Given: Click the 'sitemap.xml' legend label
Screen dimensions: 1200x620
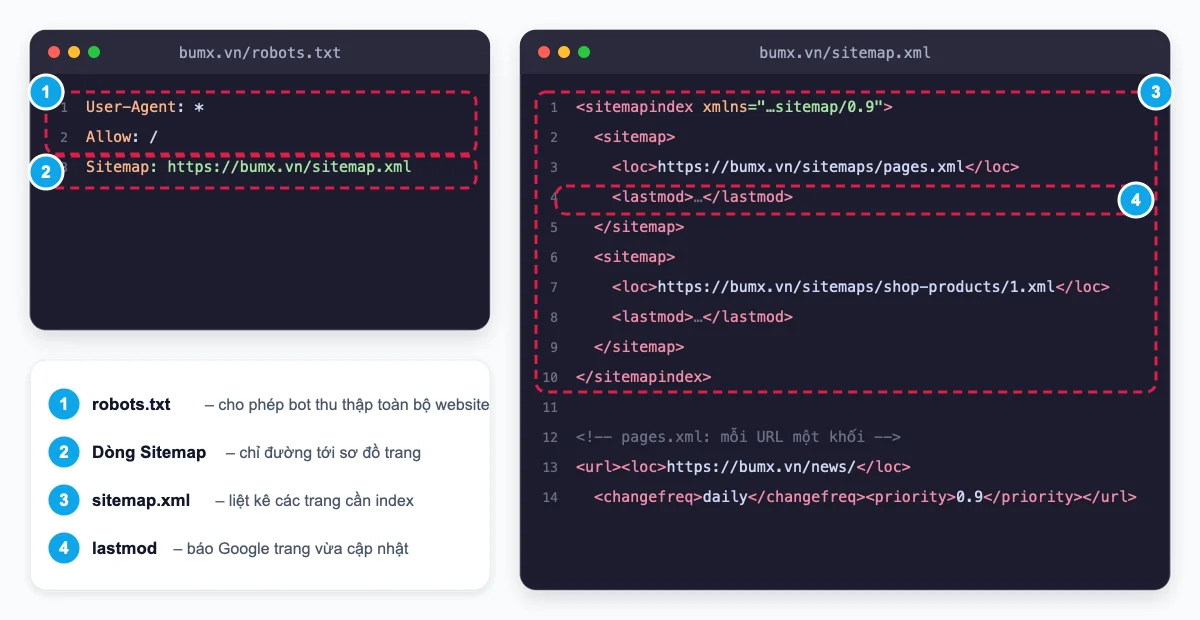Looking at the screenshot, I should tap(141, 501).
